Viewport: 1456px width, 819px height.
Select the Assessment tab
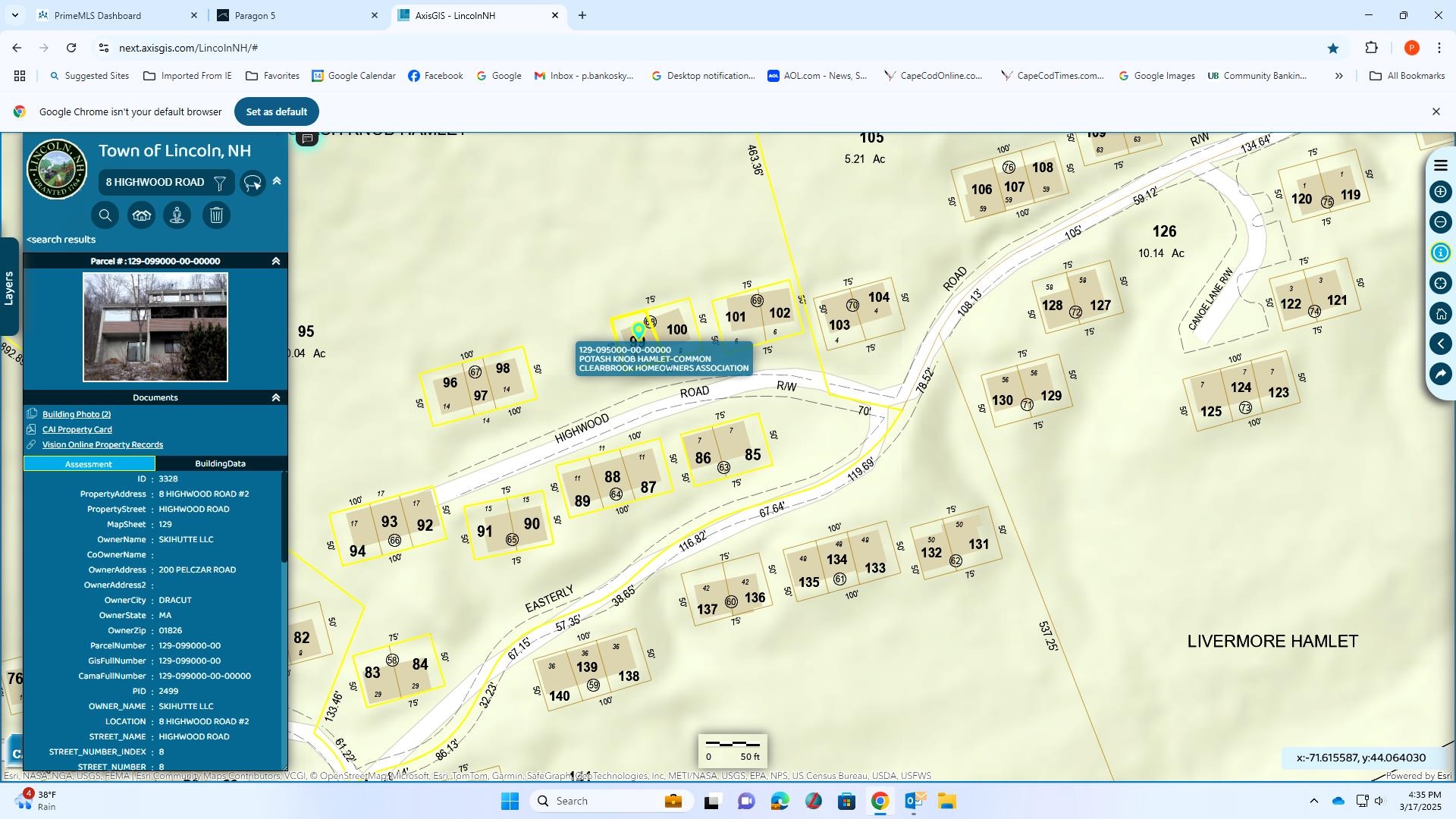89,464
